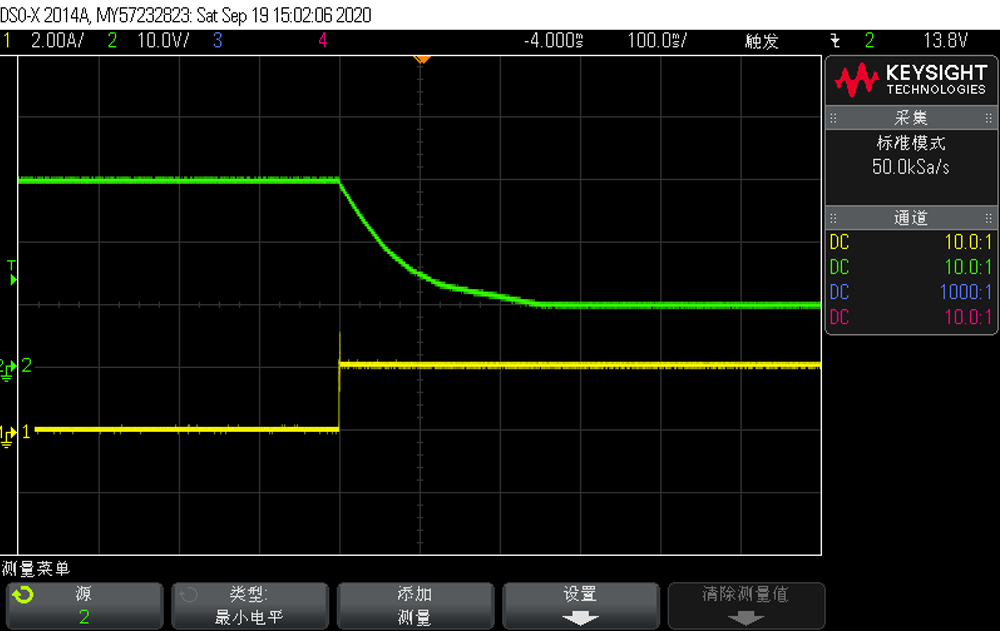Image resolution: width=1000 pixels, height=633 pixels.
Task: Click the Keysight Technologies logo
Action: pos(910,80)
